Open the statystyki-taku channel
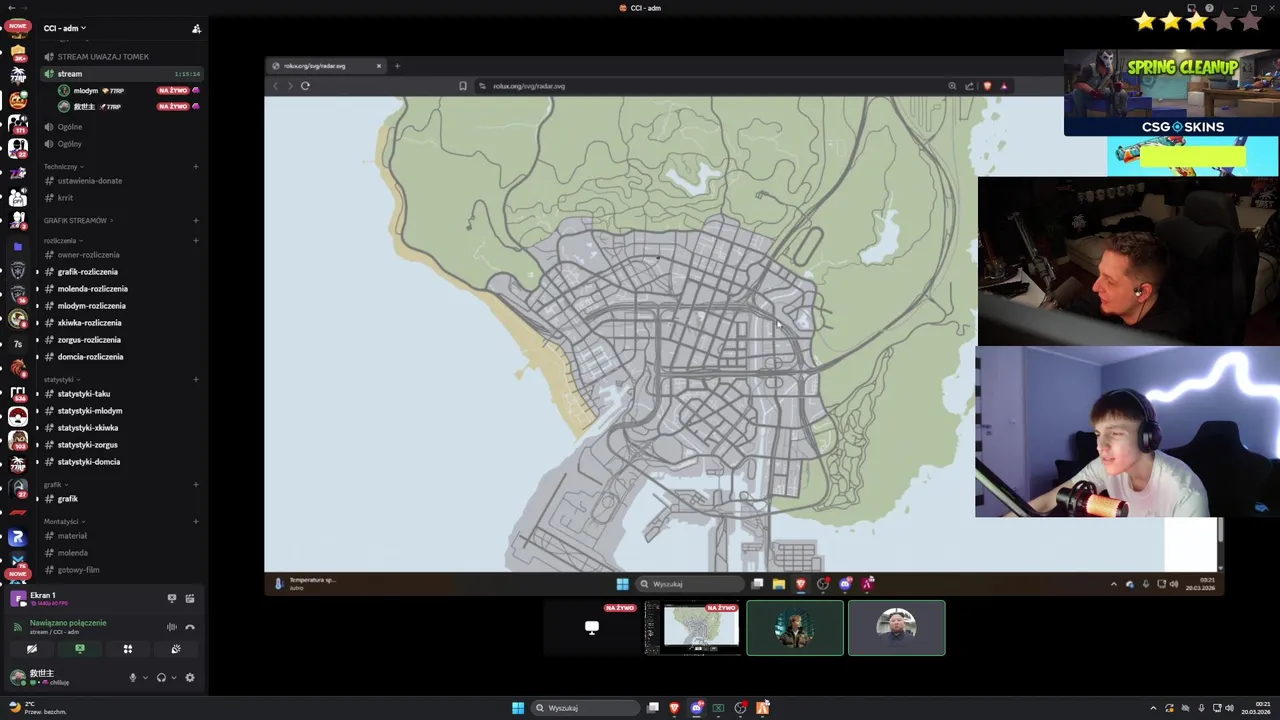Image resolution: width=1280 pixels, height=720 pixels. pyautogui.click(x=121, y=394)
